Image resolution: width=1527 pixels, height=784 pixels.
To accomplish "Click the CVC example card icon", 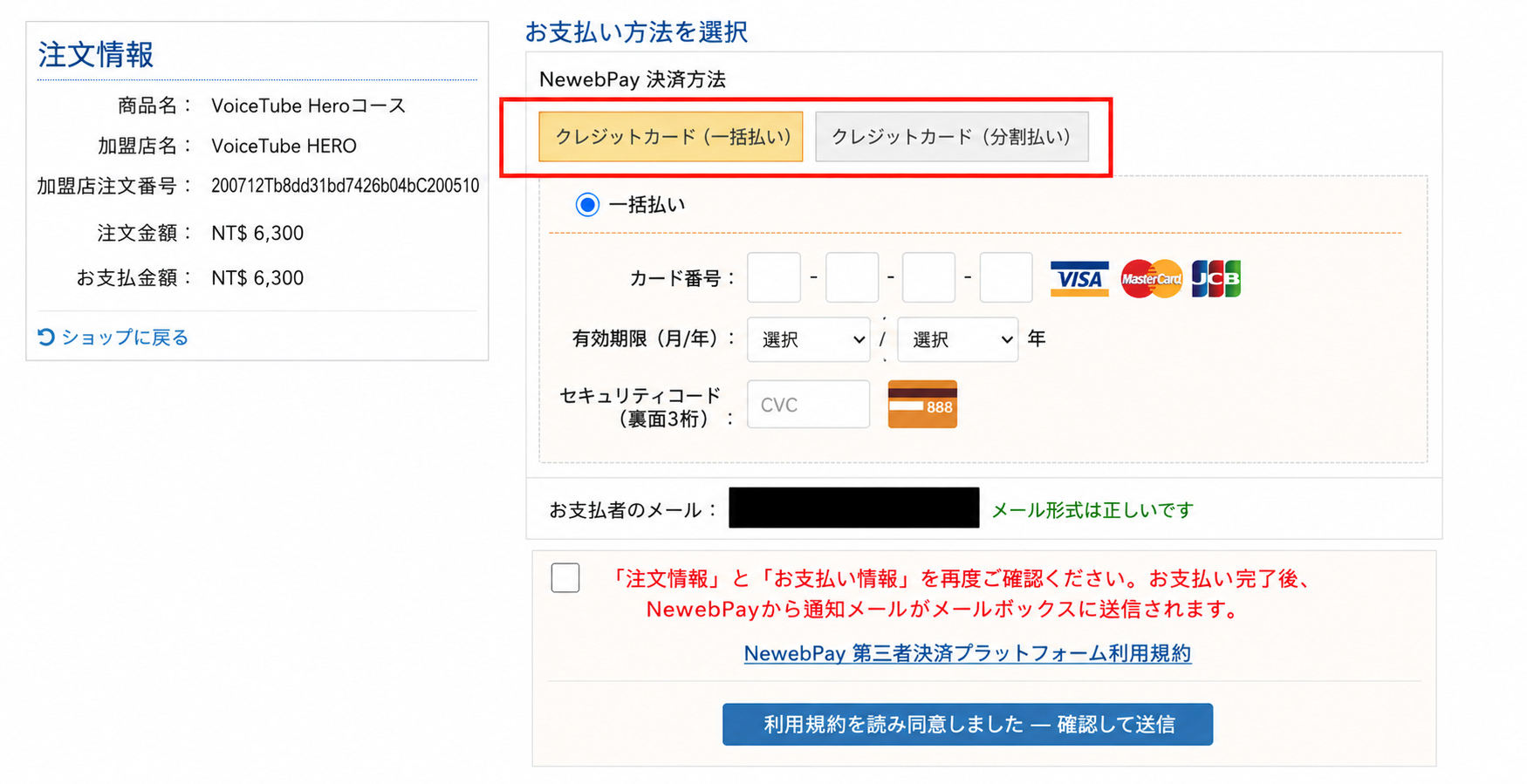I will pos(922,404).
